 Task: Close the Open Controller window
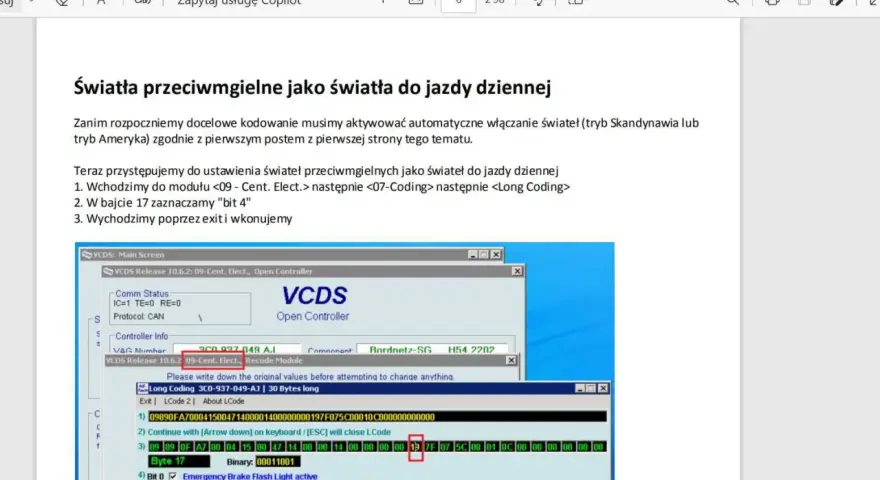tap(516, 271)
